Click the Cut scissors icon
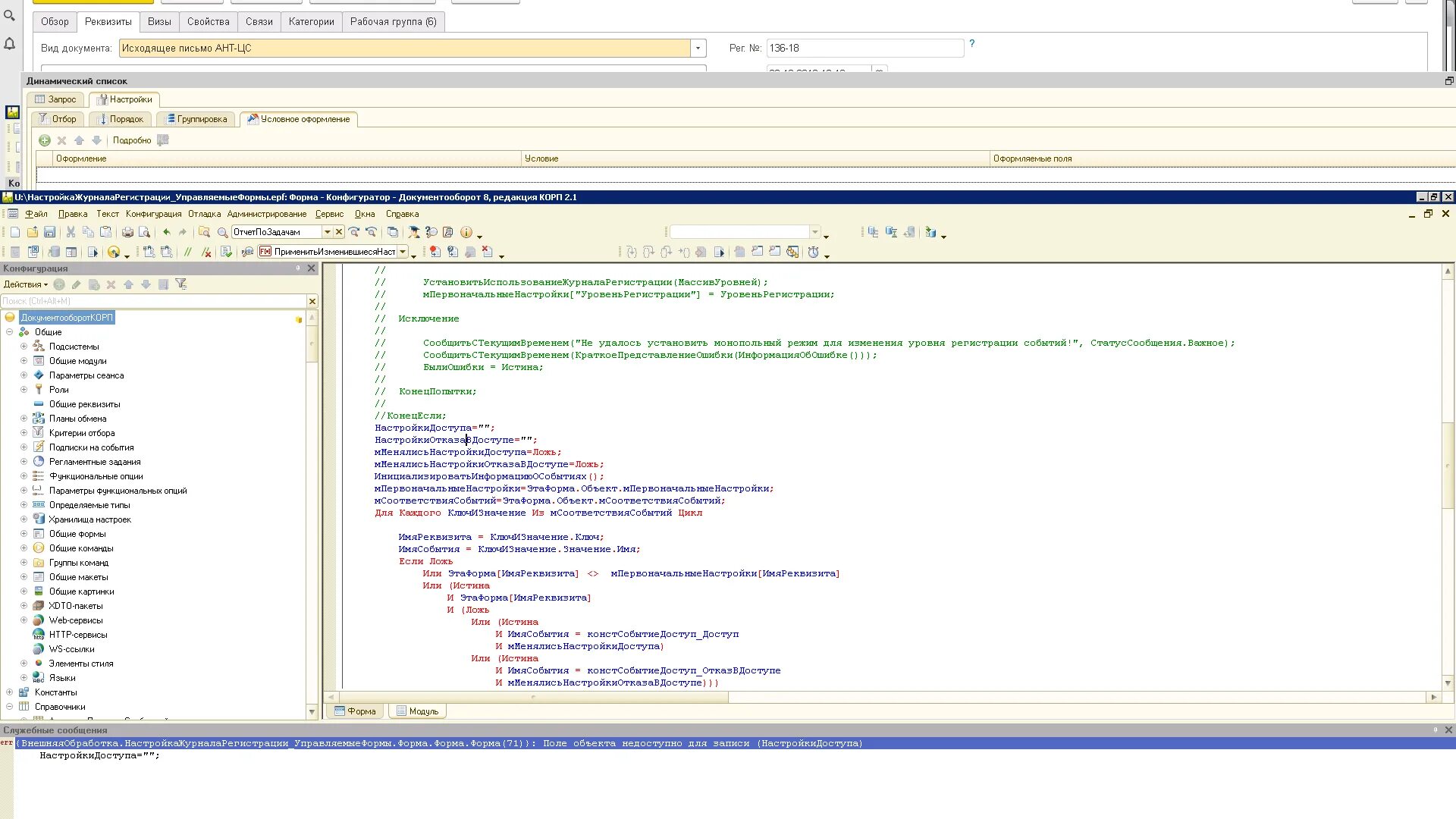The image size is (1456, 819). point(71,232)
